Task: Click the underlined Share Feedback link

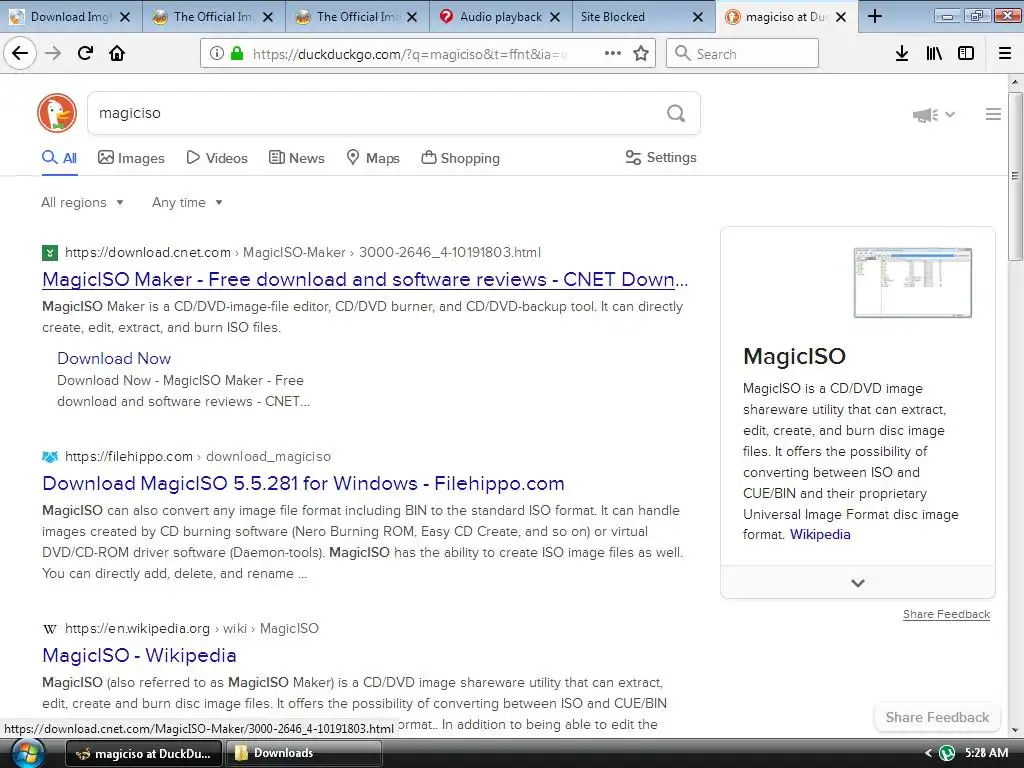Action: pyautogui.click(x=946, y=614)
